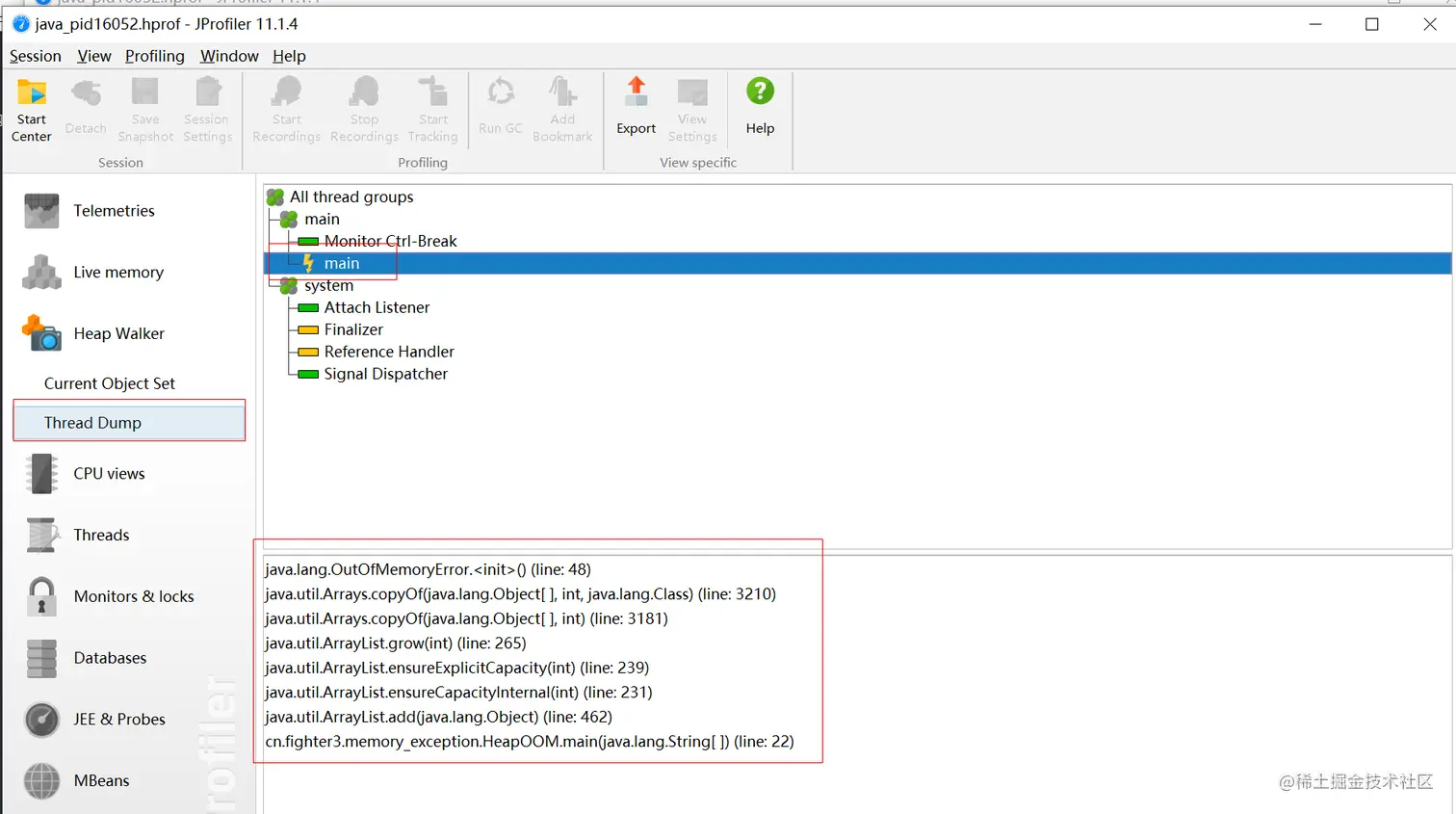Click the ArrayList.grow(int) stack frame

(396, 643)
